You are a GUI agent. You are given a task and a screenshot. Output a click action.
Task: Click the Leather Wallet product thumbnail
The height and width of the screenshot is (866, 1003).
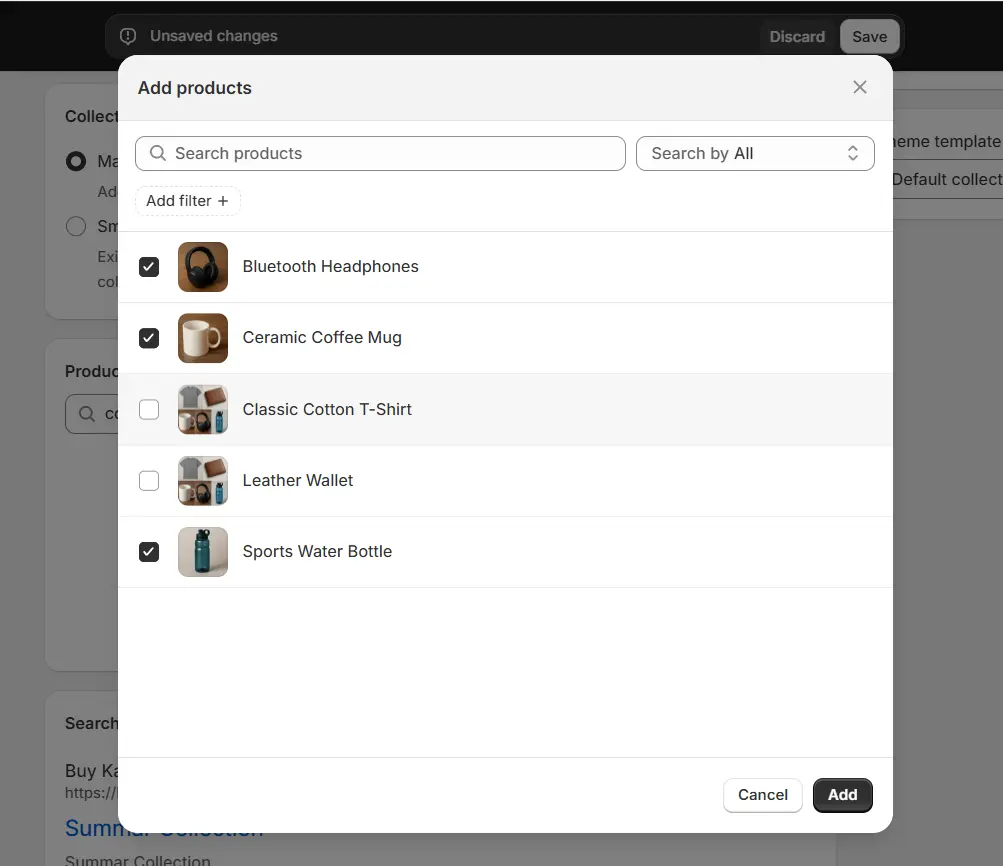click(203, 481)
